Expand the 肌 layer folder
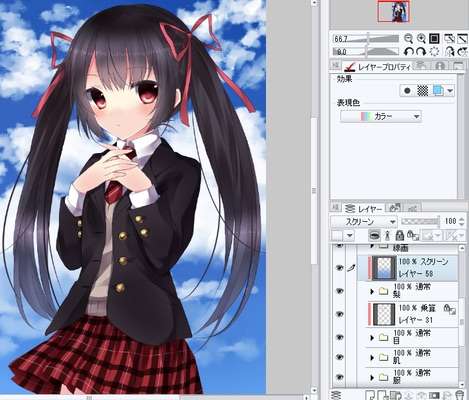 click(x=372, y=358)
